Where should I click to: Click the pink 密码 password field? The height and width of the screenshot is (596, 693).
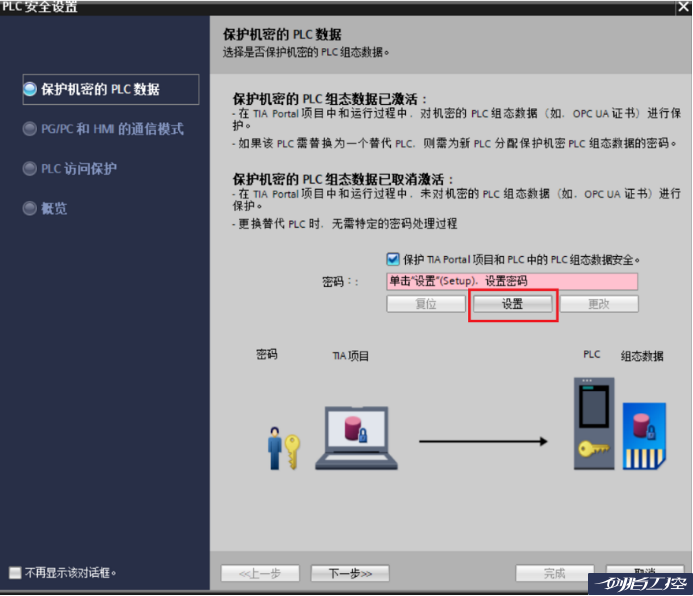click(x=512, y=282)
